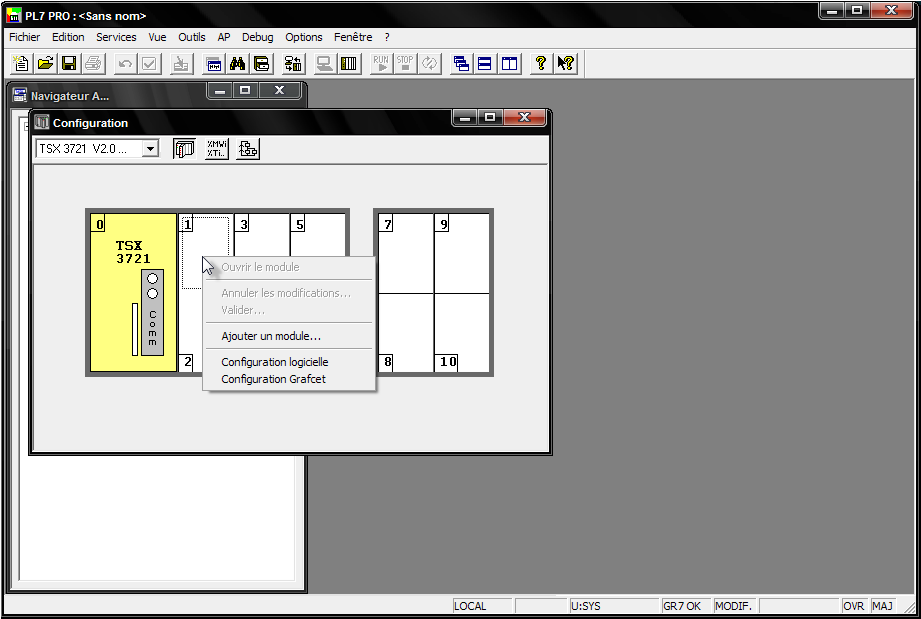Select rack slot number 7
Viewport: 921px width, 619px height.
pyautogui.click(x=406, y=253)
